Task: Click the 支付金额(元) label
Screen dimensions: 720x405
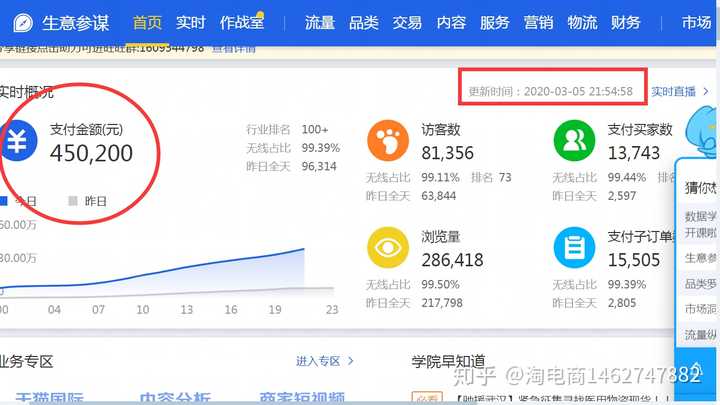Action: coord(86,129)
